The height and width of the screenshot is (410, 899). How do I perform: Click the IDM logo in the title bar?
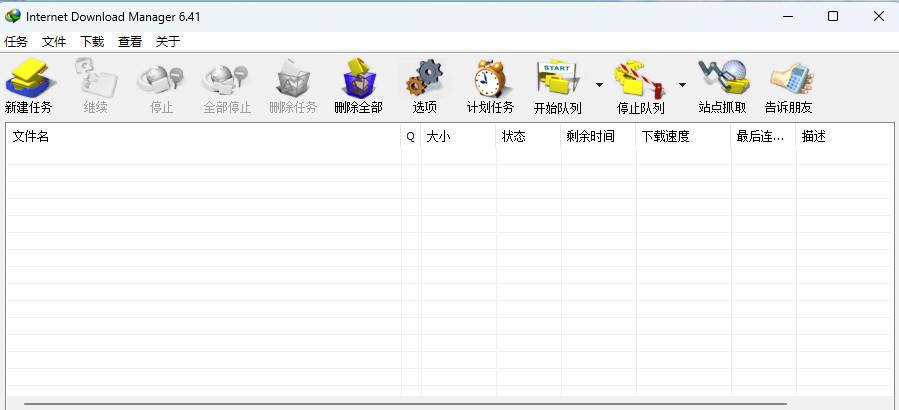[x=12, y=17]
